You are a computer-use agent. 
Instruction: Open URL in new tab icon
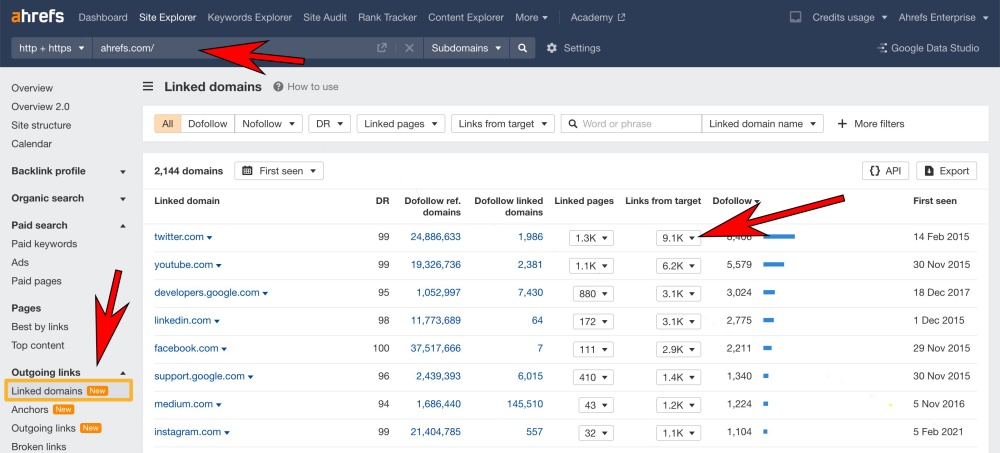click(382, 48)
